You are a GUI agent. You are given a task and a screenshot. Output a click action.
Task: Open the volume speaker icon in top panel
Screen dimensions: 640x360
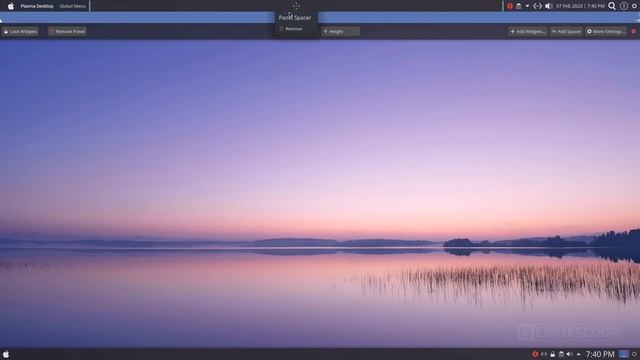(549, 6)
